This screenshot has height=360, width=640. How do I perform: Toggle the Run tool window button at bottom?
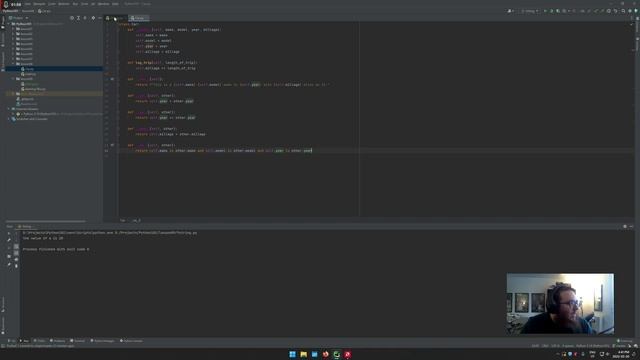tap(24, 341)
